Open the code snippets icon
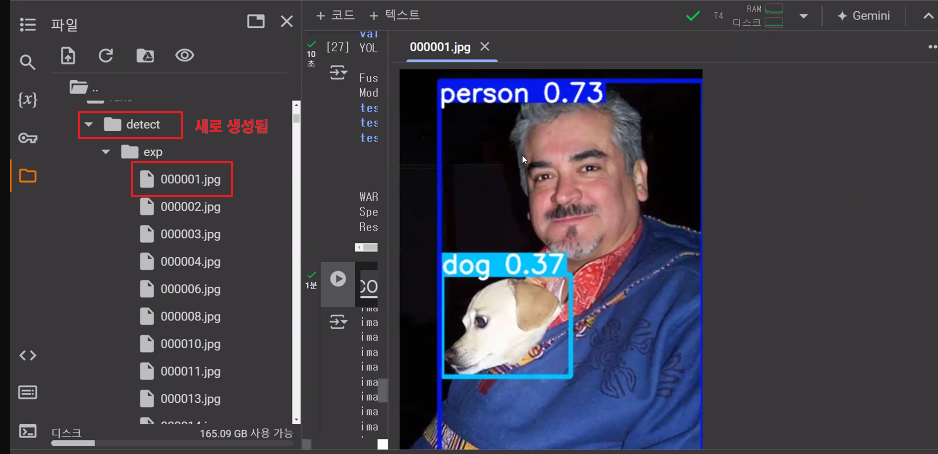 [x=28, y=355]
